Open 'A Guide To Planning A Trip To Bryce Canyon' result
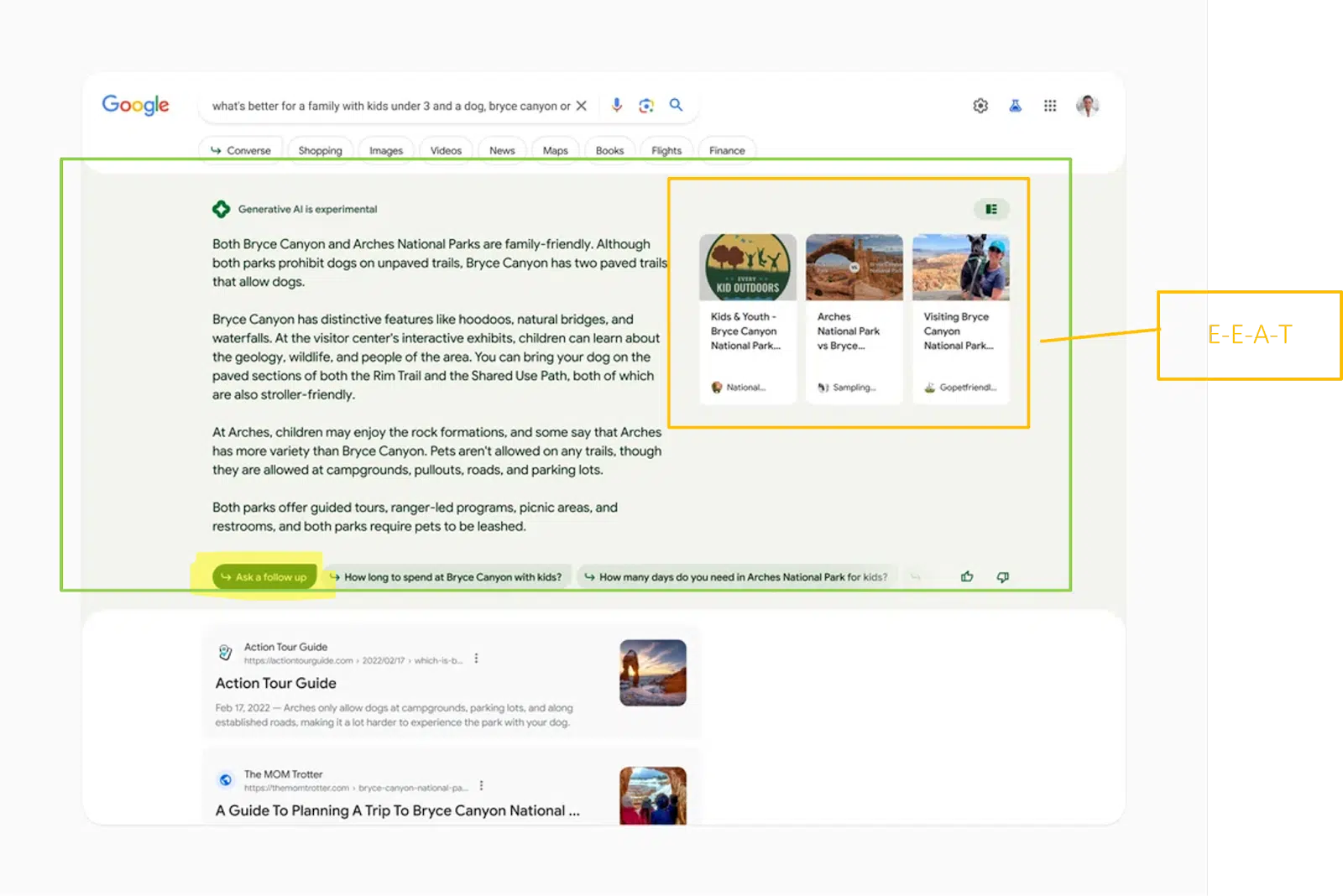1343x896 pixels. 397,810
